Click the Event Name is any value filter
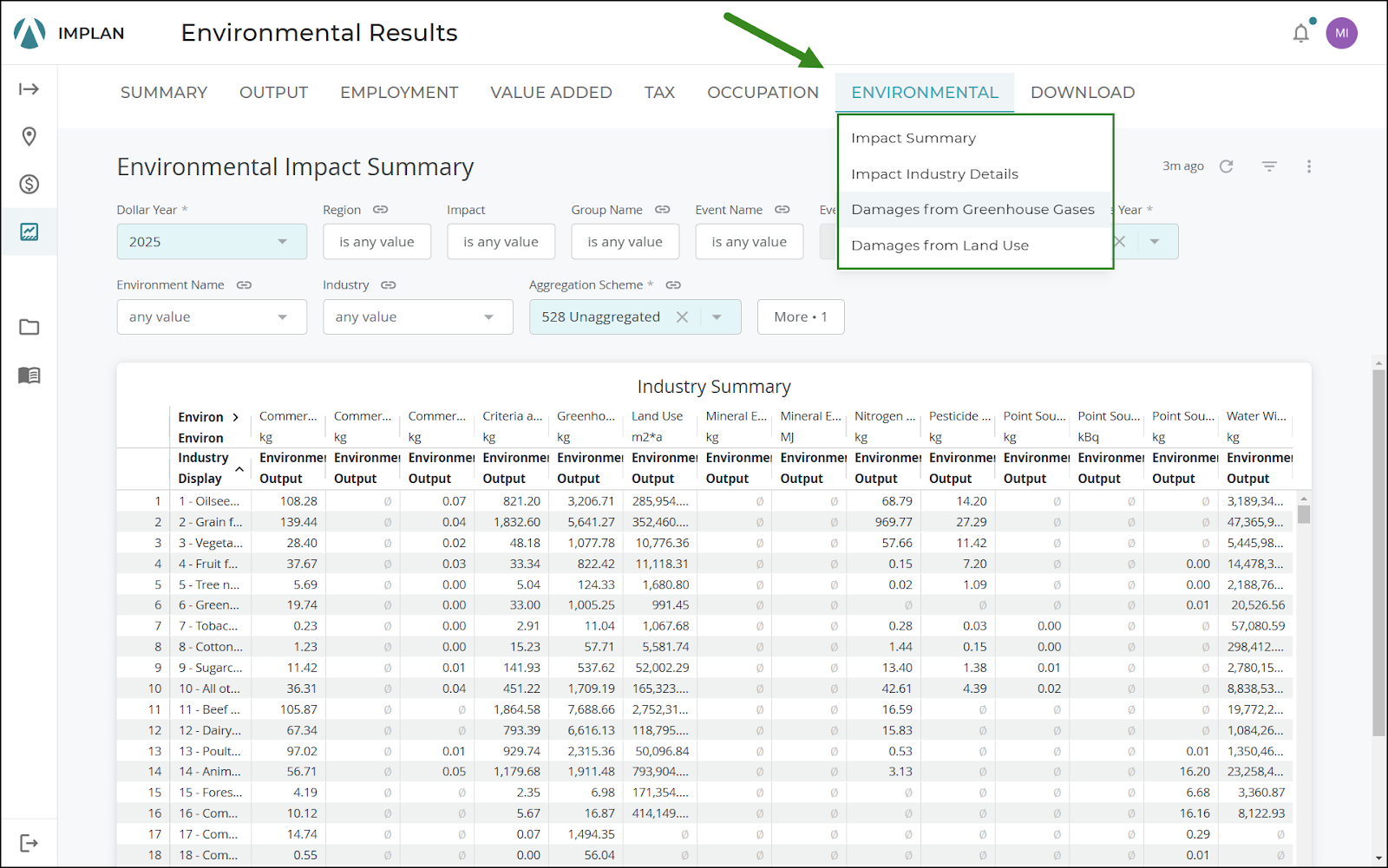1388x868 pixels. coord(750,242)
